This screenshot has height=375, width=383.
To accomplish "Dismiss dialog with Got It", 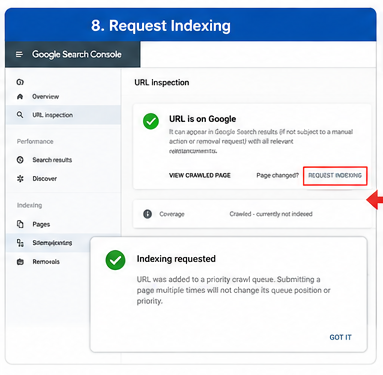I will tap(340, 337).
